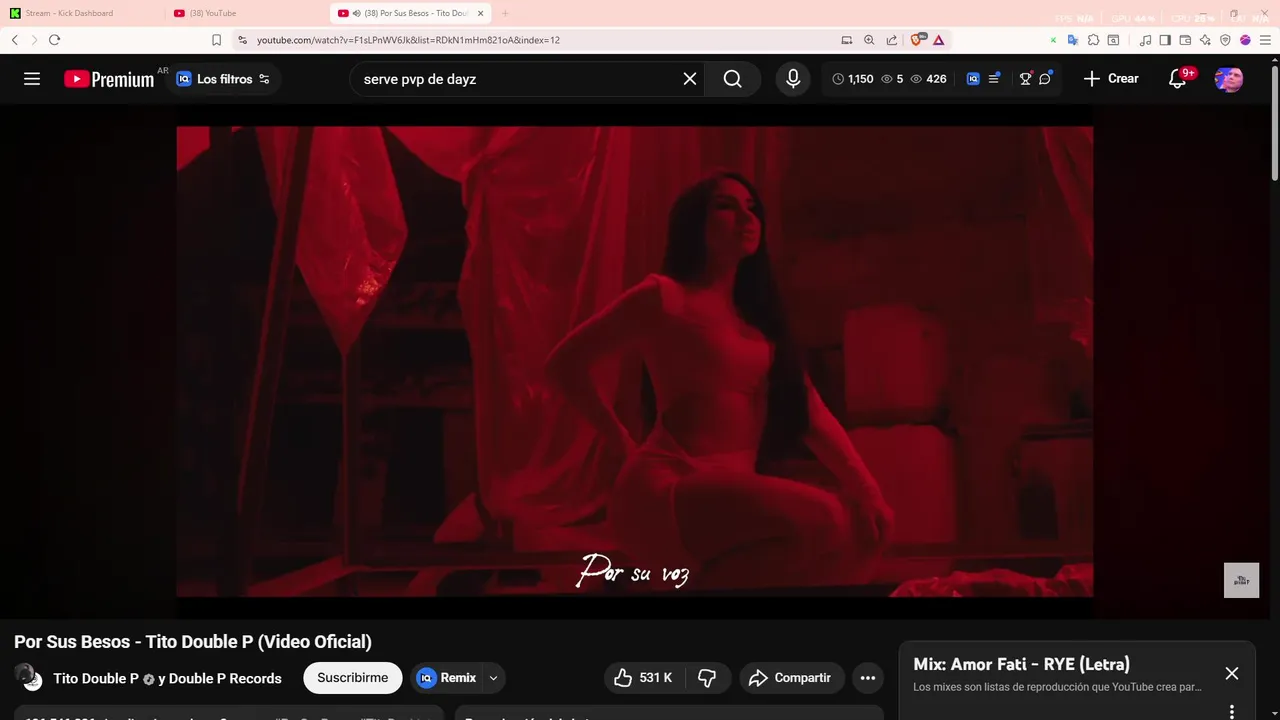This screenshot has width=1280, height=720.
Task: Open site settings icon in address bar
Action: 242,40
